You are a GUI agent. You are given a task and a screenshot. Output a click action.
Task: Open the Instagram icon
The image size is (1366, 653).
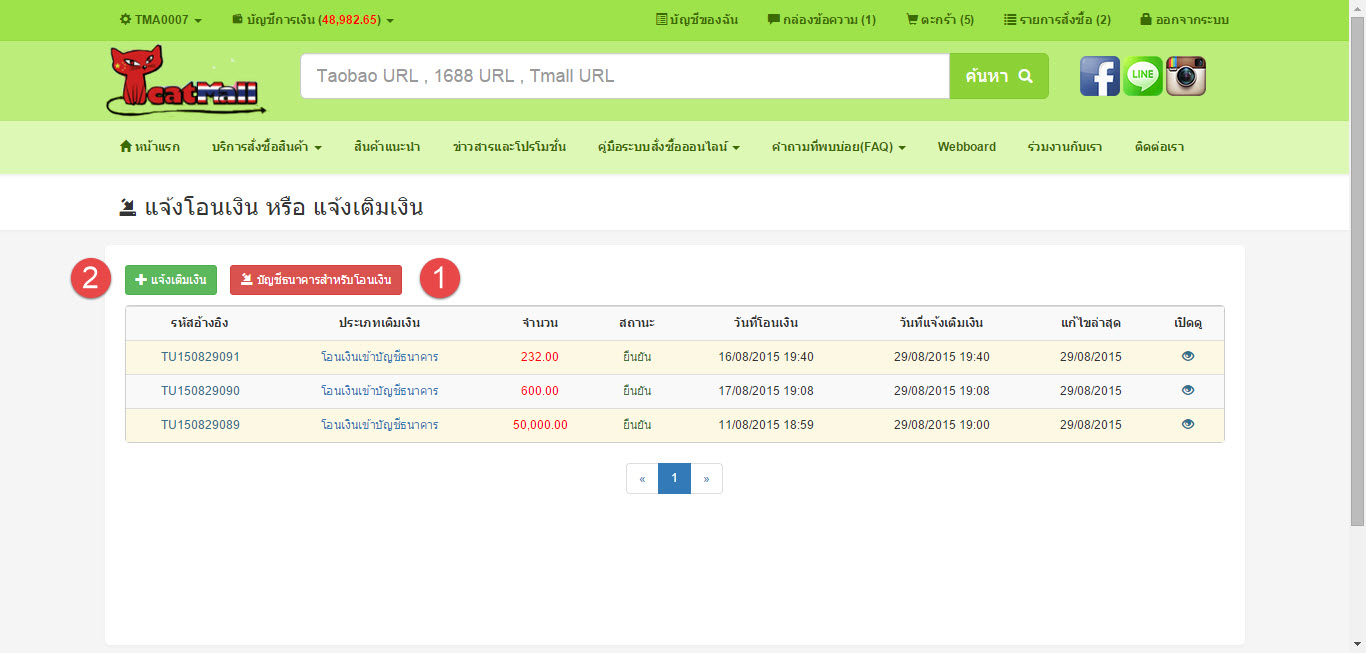pyautogui.click(x=1186, y=76)
